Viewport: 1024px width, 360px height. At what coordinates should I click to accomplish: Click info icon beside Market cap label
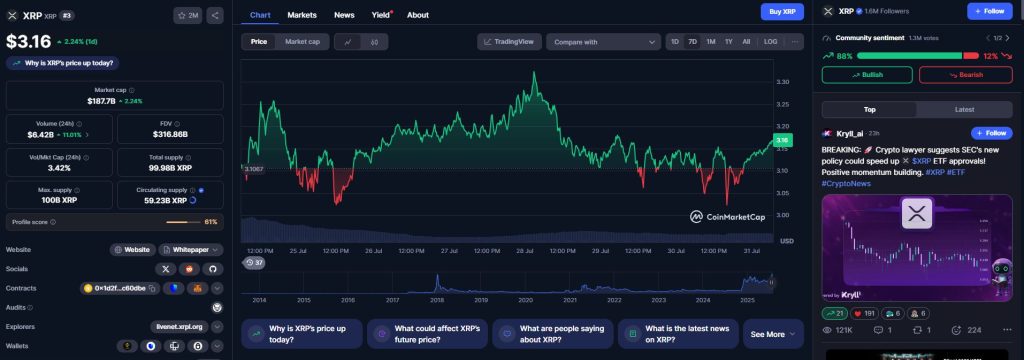[x=132, y=90]
